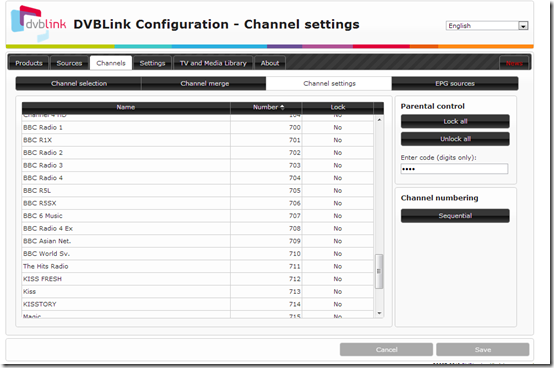Select the Channel settings subtab

point(329,84)
